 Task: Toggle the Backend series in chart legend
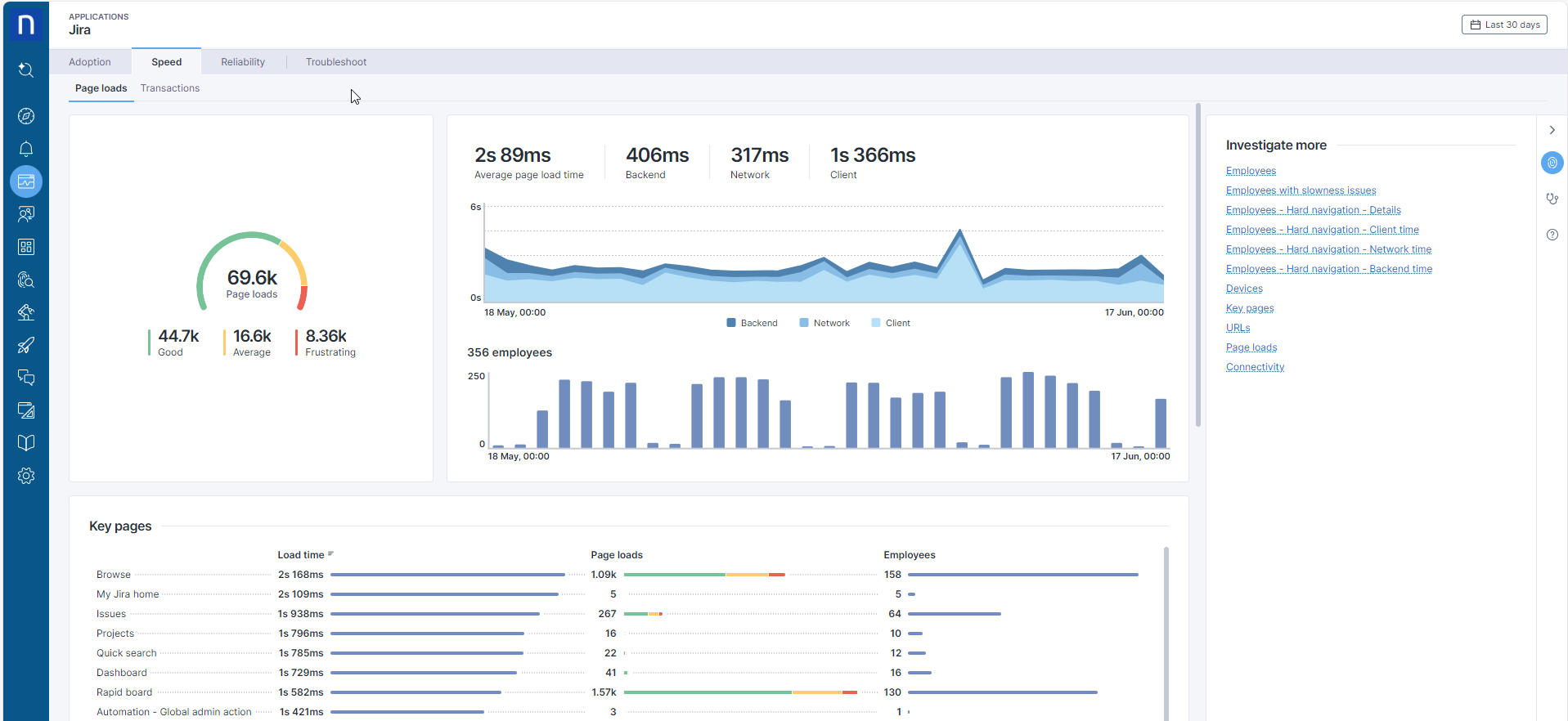[752, 323]
